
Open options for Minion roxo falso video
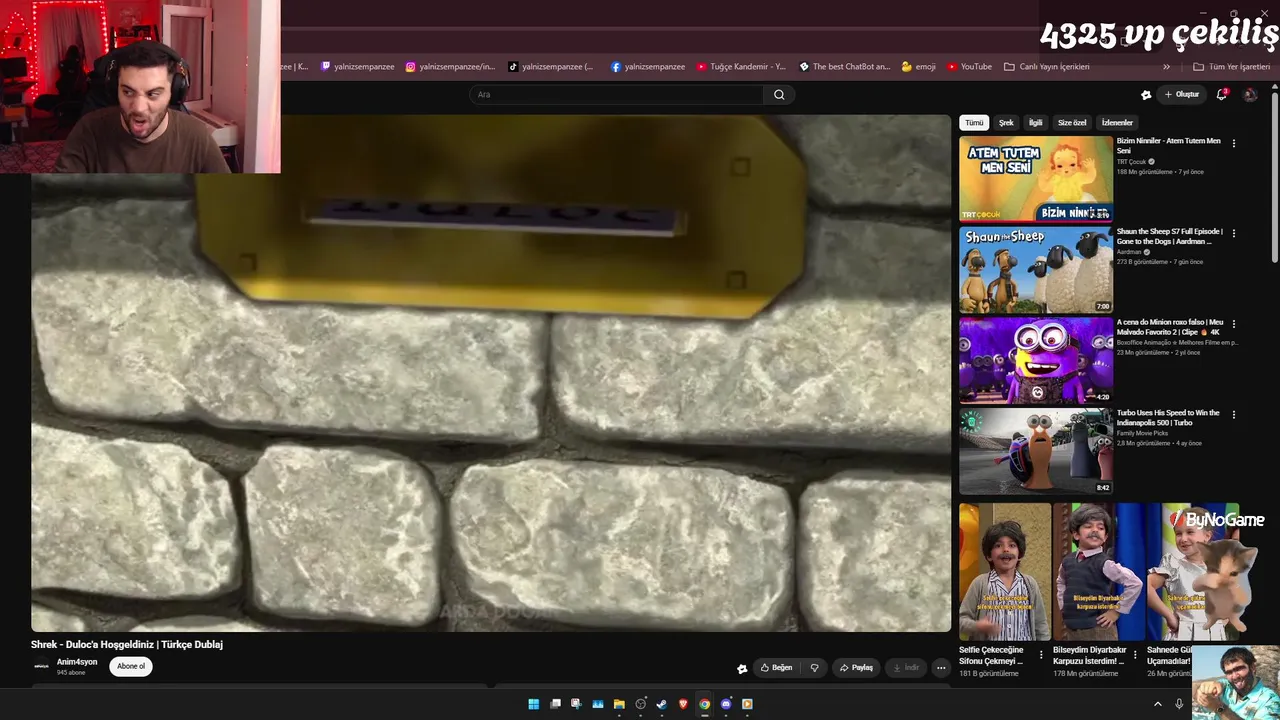pos(1233,324)
